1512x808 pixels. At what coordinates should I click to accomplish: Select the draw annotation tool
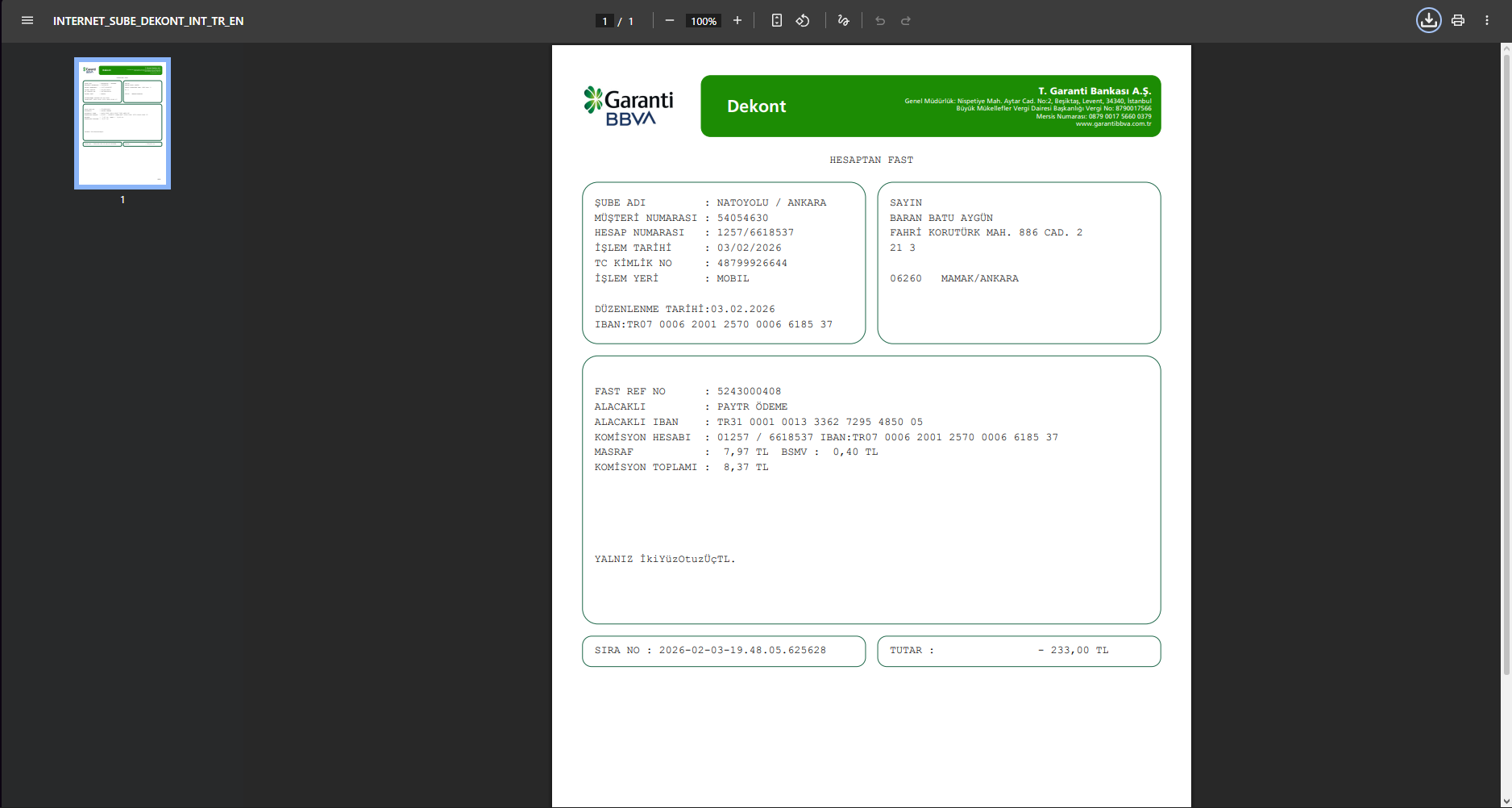(x=843, y=21)
